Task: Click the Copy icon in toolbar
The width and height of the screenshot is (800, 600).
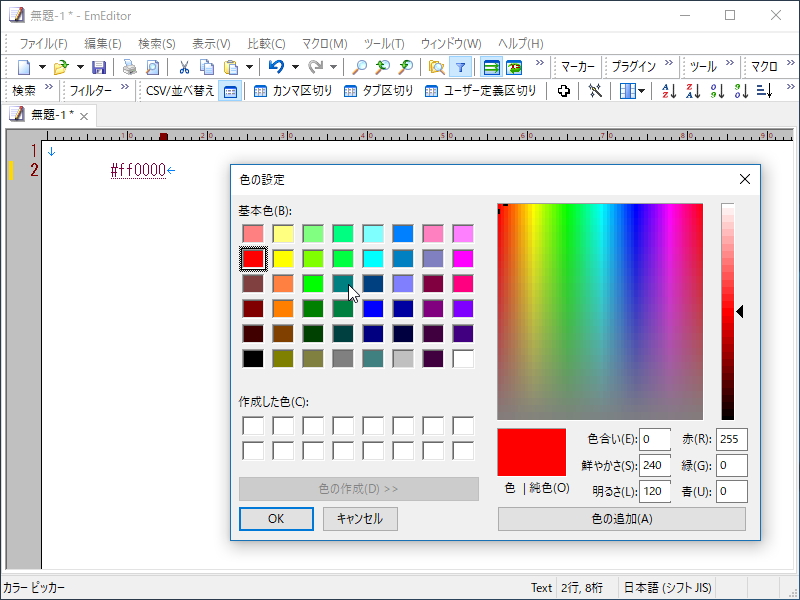Action: click(207, 67)
